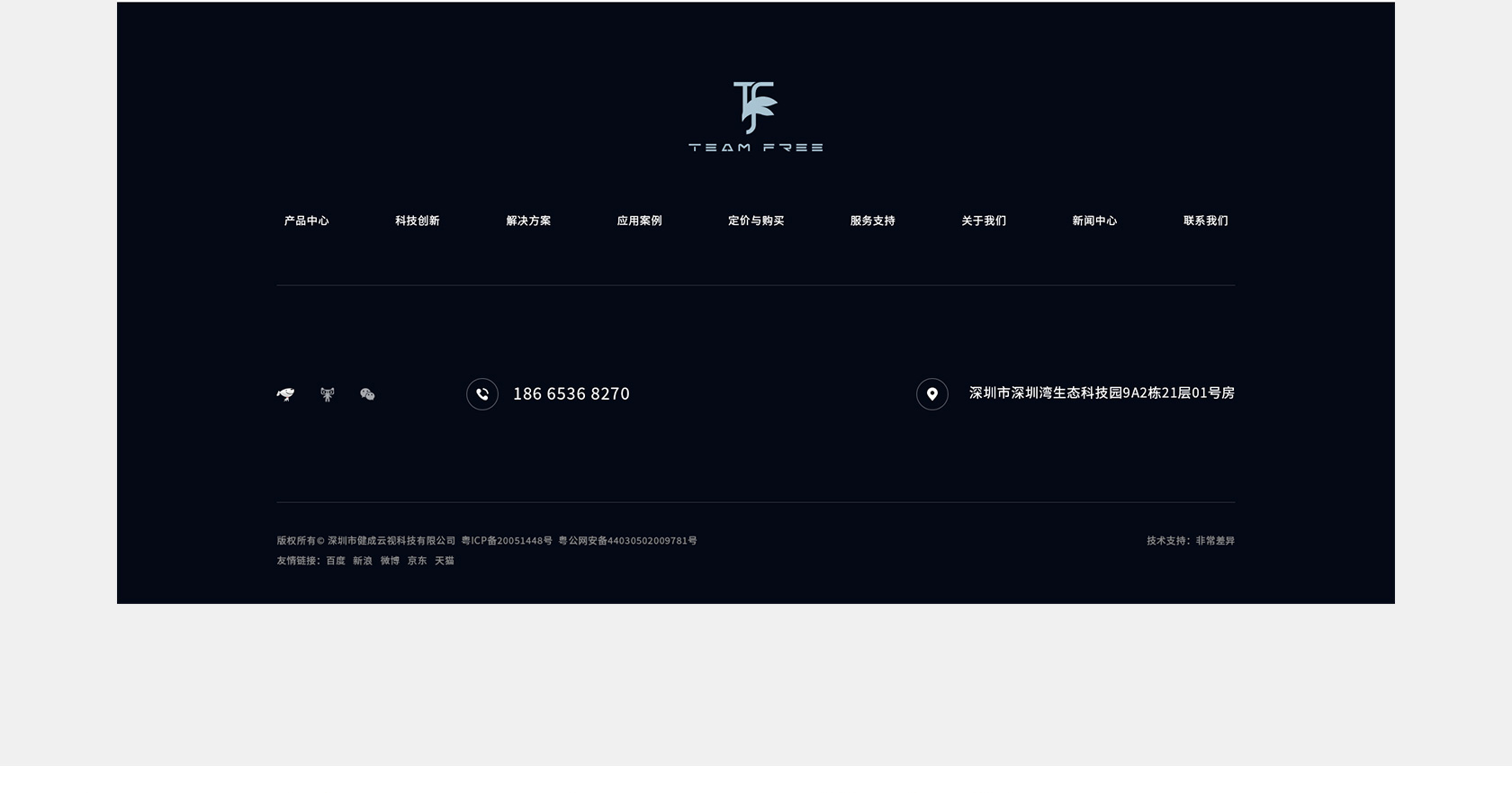
Task: Open 应用案例 footer menu
Action: (x=639, y=221)
